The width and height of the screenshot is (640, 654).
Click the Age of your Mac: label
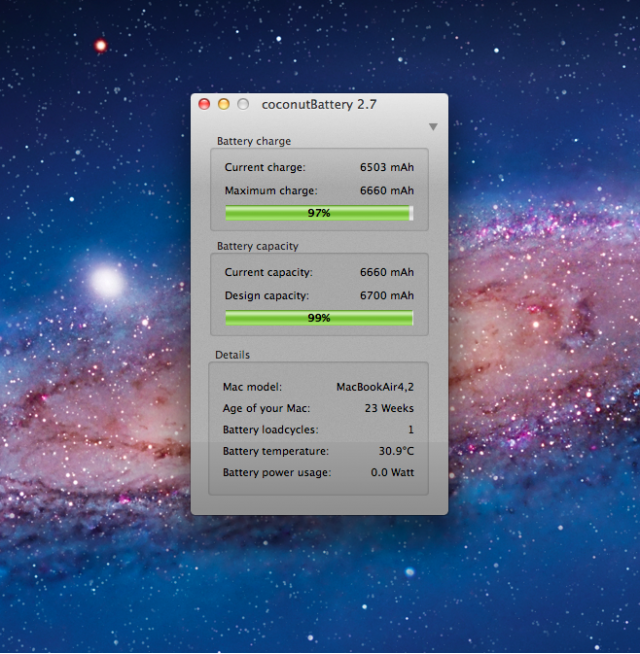(x=267, y=409)
